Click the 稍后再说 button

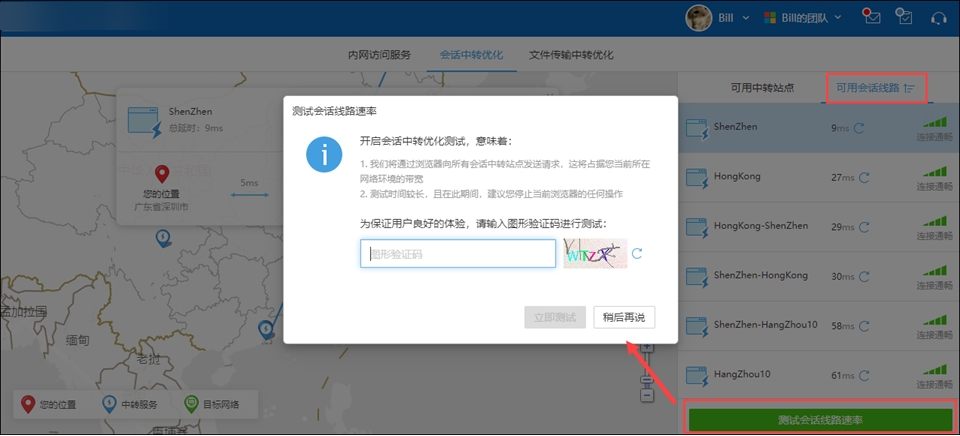click(624, 317)
